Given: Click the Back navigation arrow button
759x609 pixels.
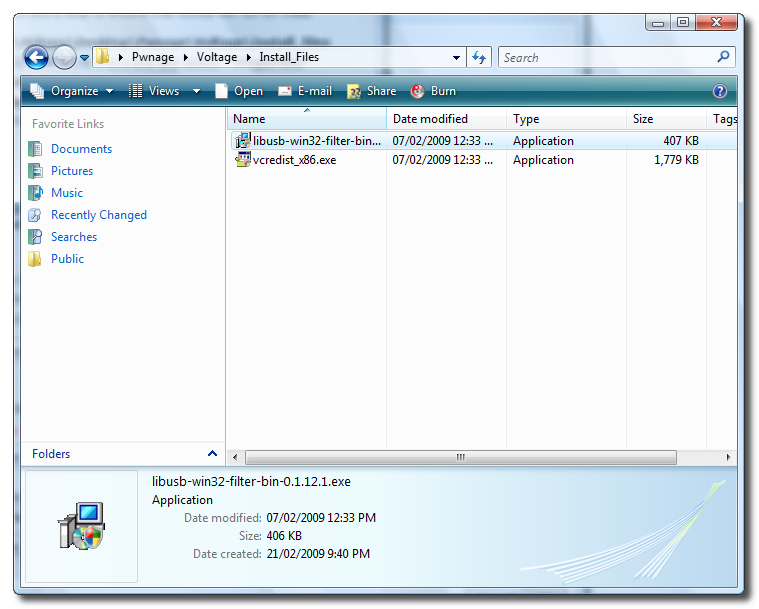Looking at the screenshot, I should click(x=36, y=58).
